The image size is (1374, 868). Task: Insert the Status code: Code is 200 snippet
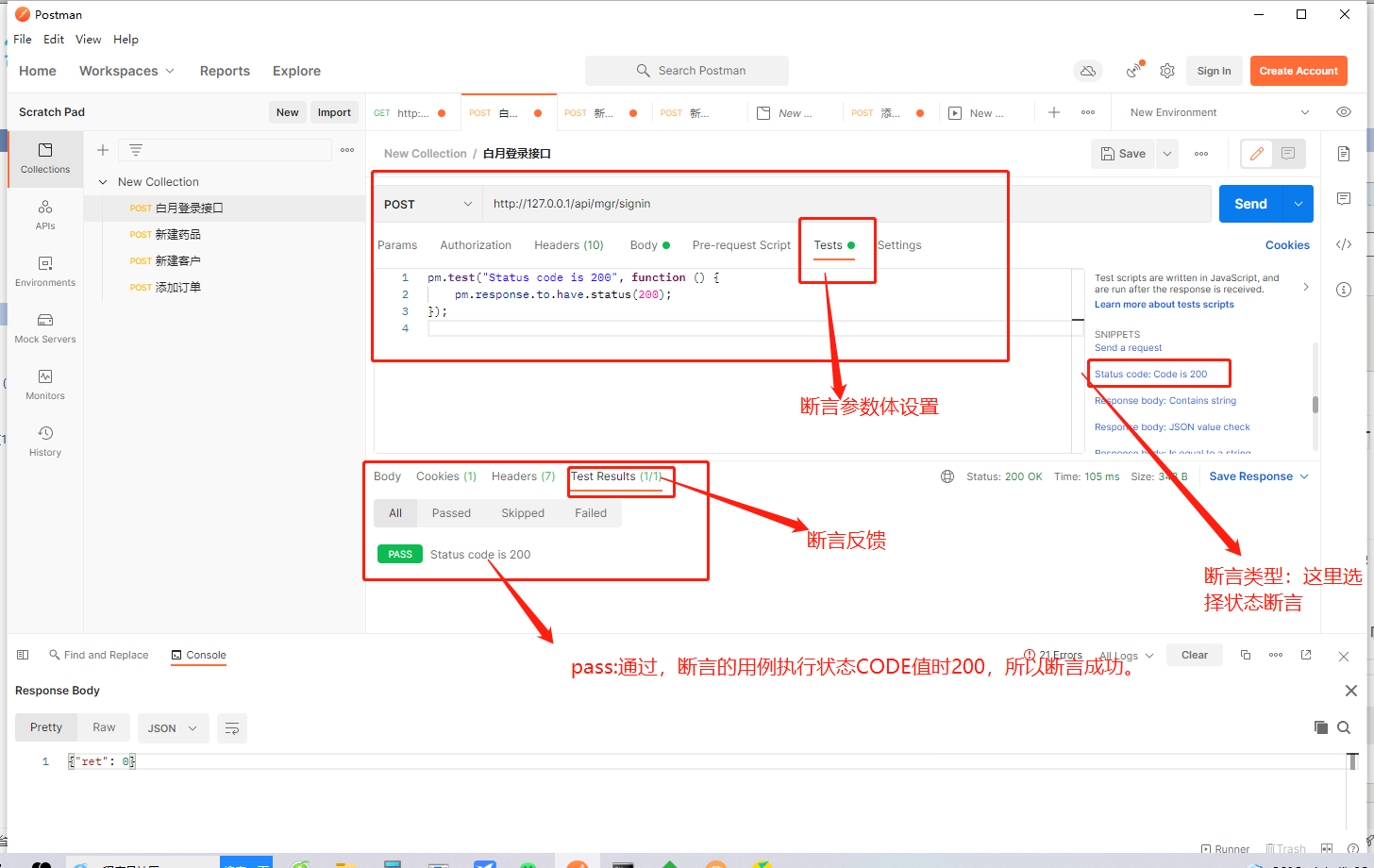[1150, 375]
